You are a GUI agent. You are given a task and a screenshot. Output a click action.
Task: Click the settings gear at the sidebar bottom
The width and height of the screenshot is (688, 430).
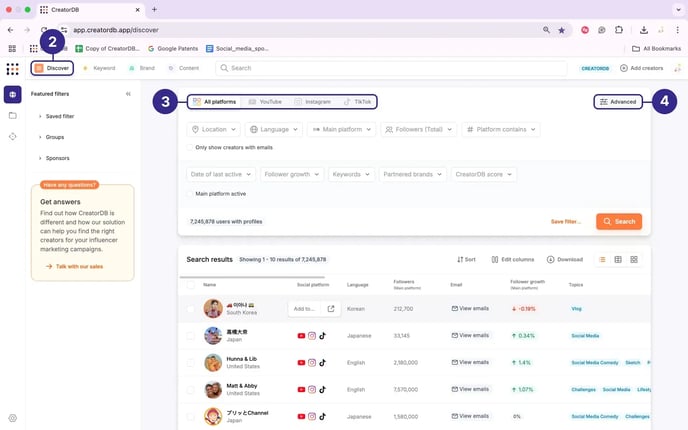(13, 418)
